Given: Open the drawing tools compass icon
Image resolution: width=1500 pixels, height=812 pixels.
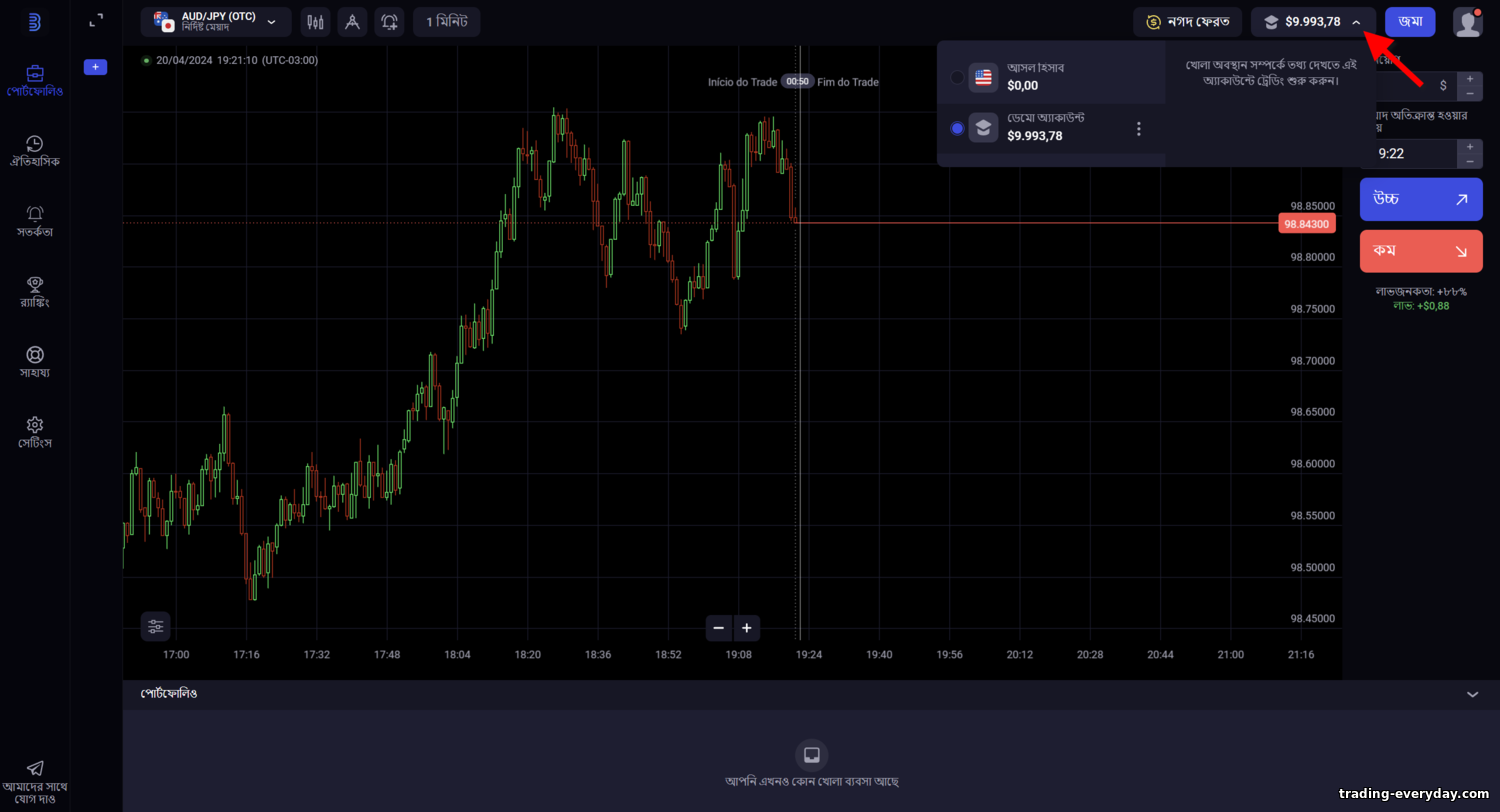Looking at the screenshot, I should (352, 22).
